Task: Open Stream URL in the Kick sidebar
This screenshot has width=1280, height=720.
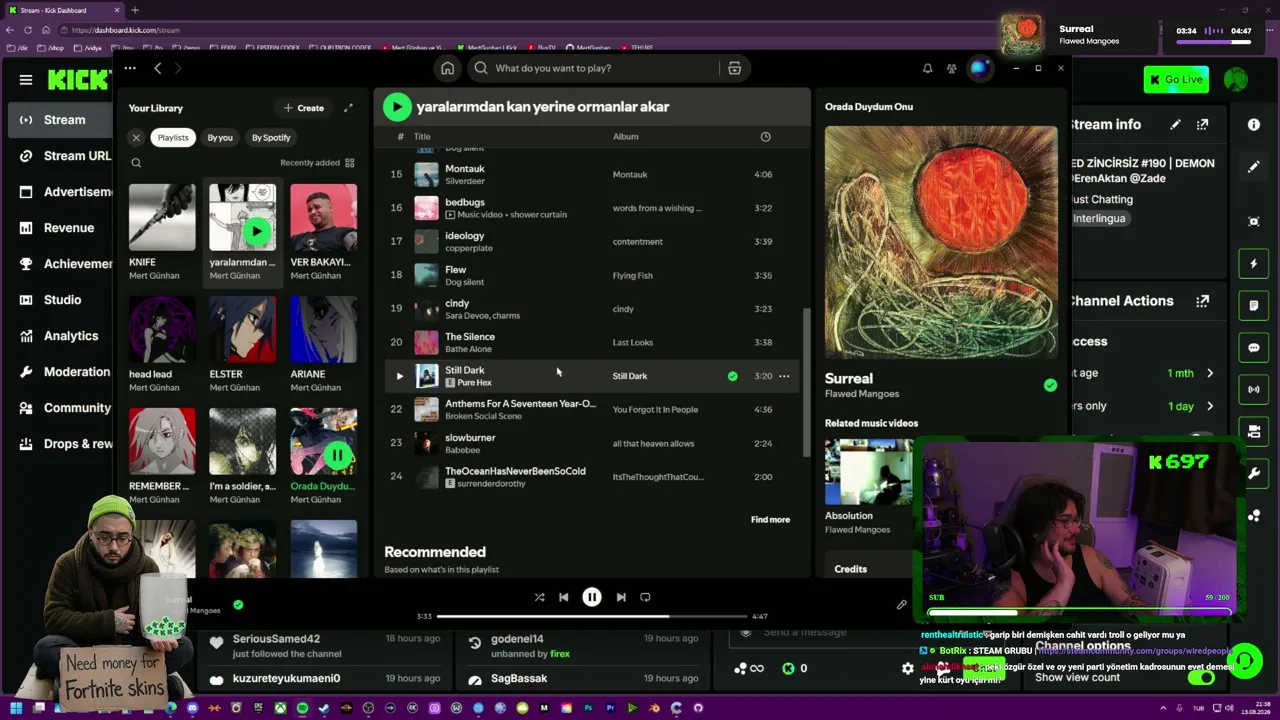Action: pos(64,156)
